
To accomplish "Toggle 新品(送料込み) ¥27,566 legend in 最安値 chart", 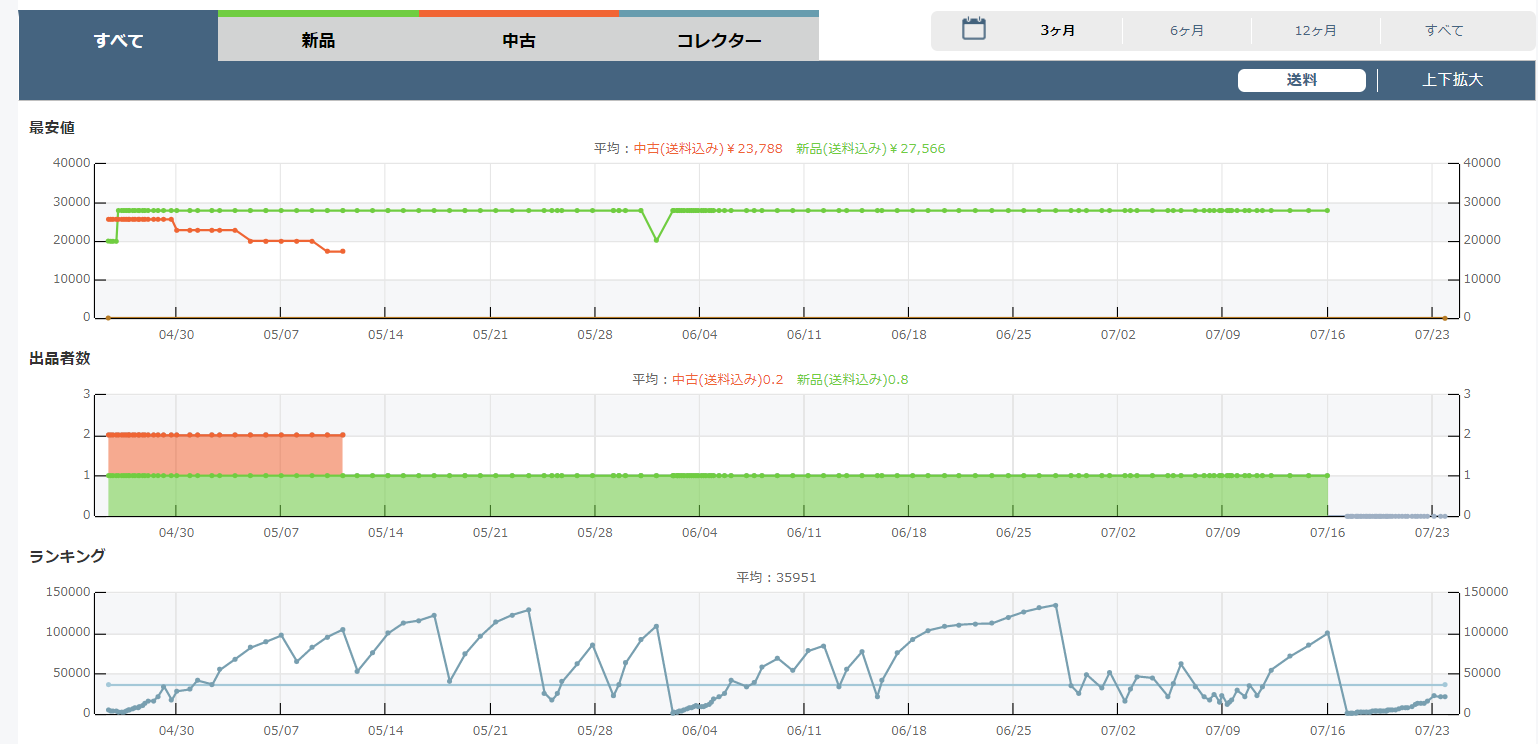I will 870,149.
